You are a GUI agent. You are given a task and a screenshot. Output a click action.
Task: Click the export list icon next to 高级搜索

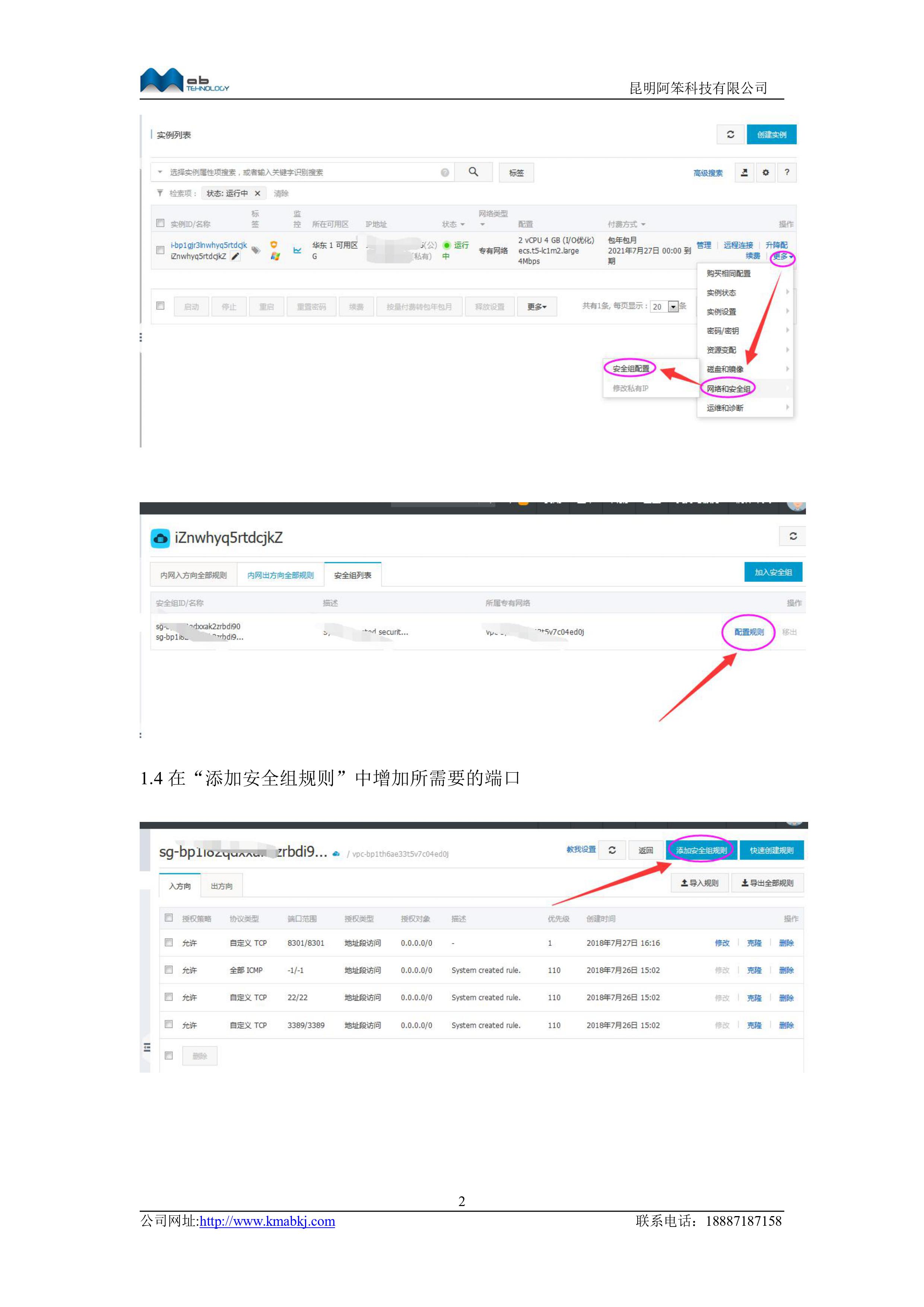point(744,173)
